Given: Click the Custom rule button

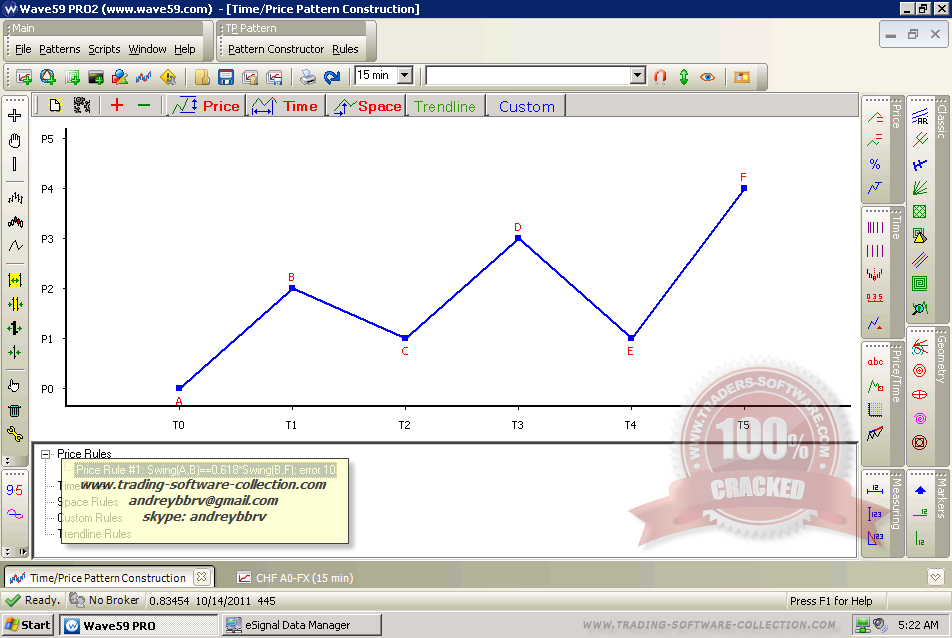Looking at the screenshot, I should pos(526,106).
